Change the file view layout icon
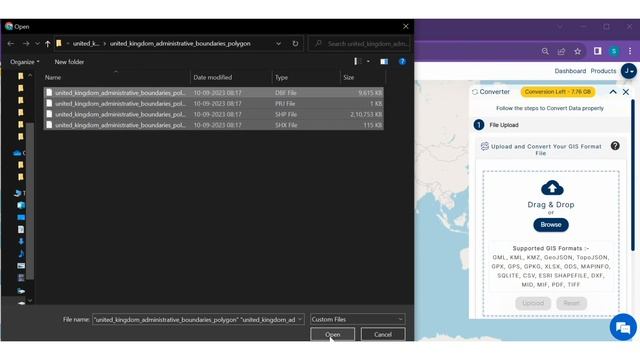Image resolution: width=640 pixels, height=360 pixels. (357, 61)
